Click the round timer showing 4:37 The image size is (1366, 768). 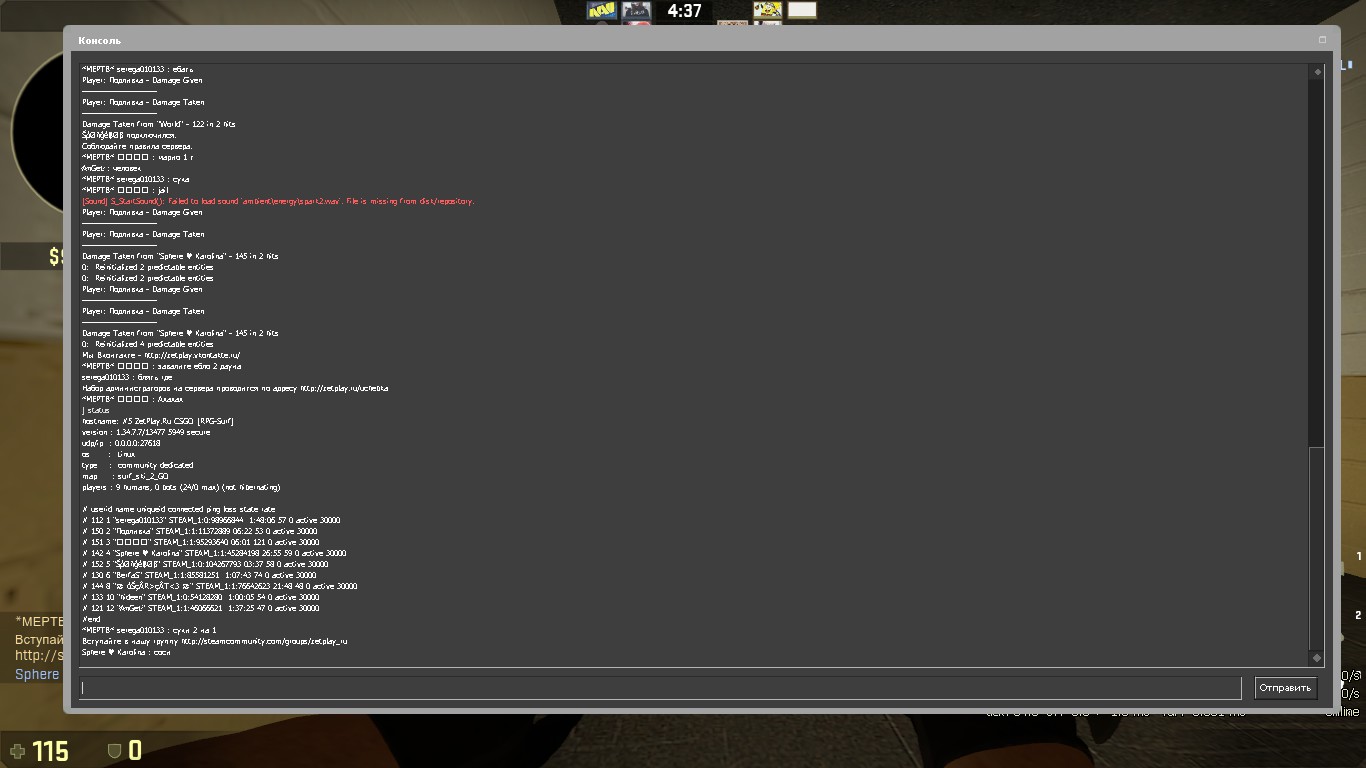tap(684, 11)
